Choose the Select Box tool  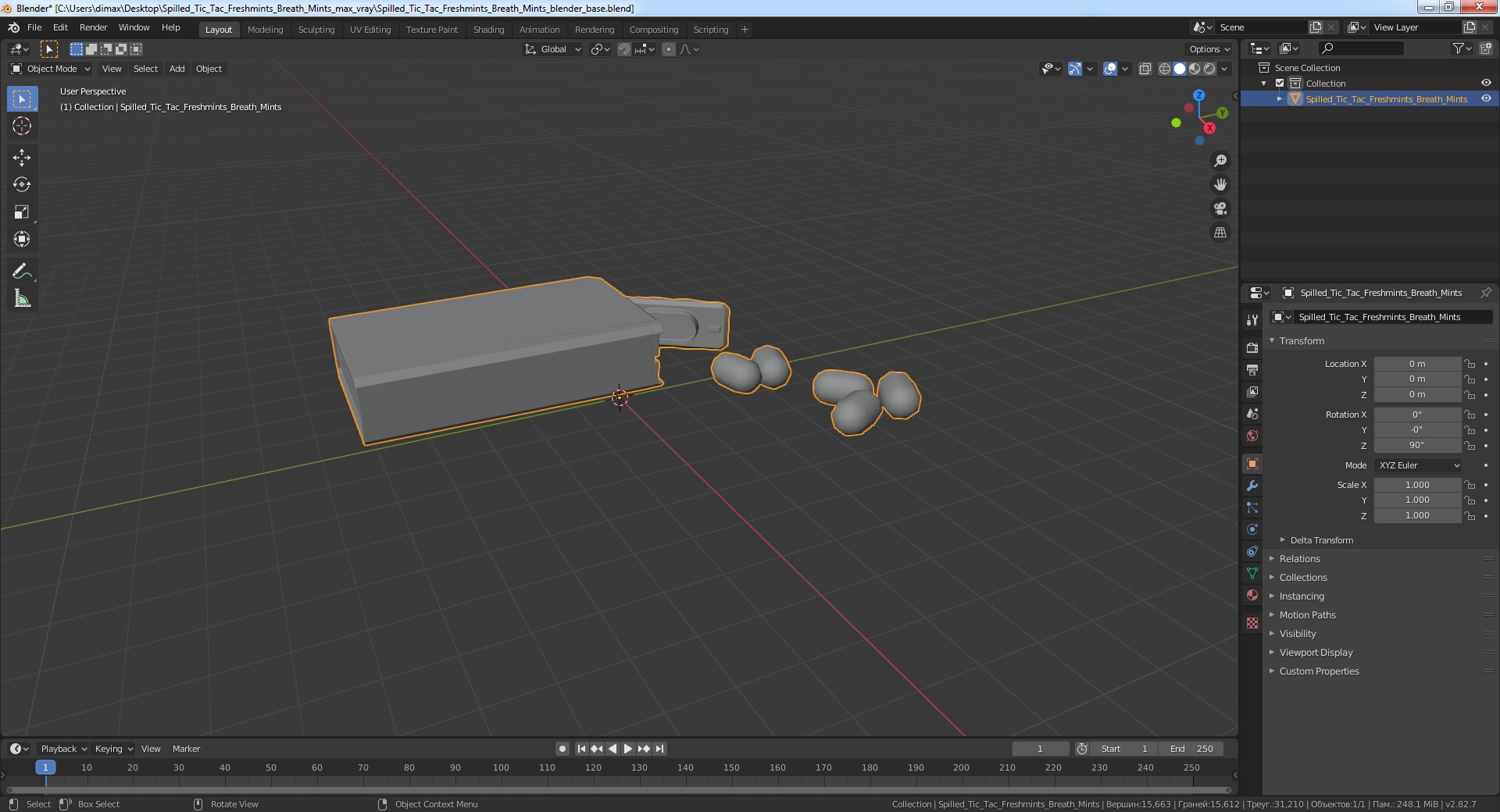22,99
